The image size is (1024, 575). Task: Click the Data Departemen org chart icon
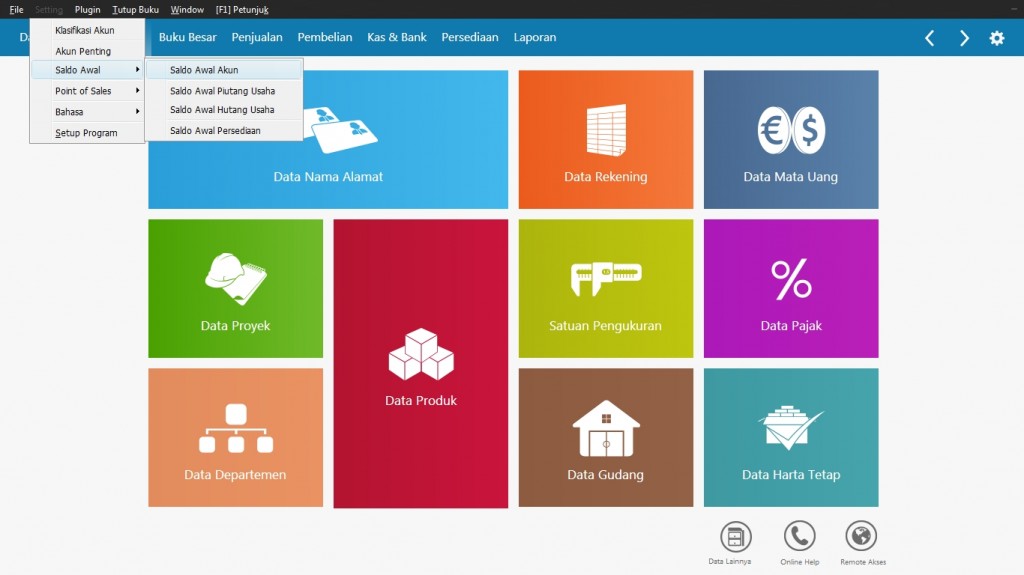tap(235, 428)
